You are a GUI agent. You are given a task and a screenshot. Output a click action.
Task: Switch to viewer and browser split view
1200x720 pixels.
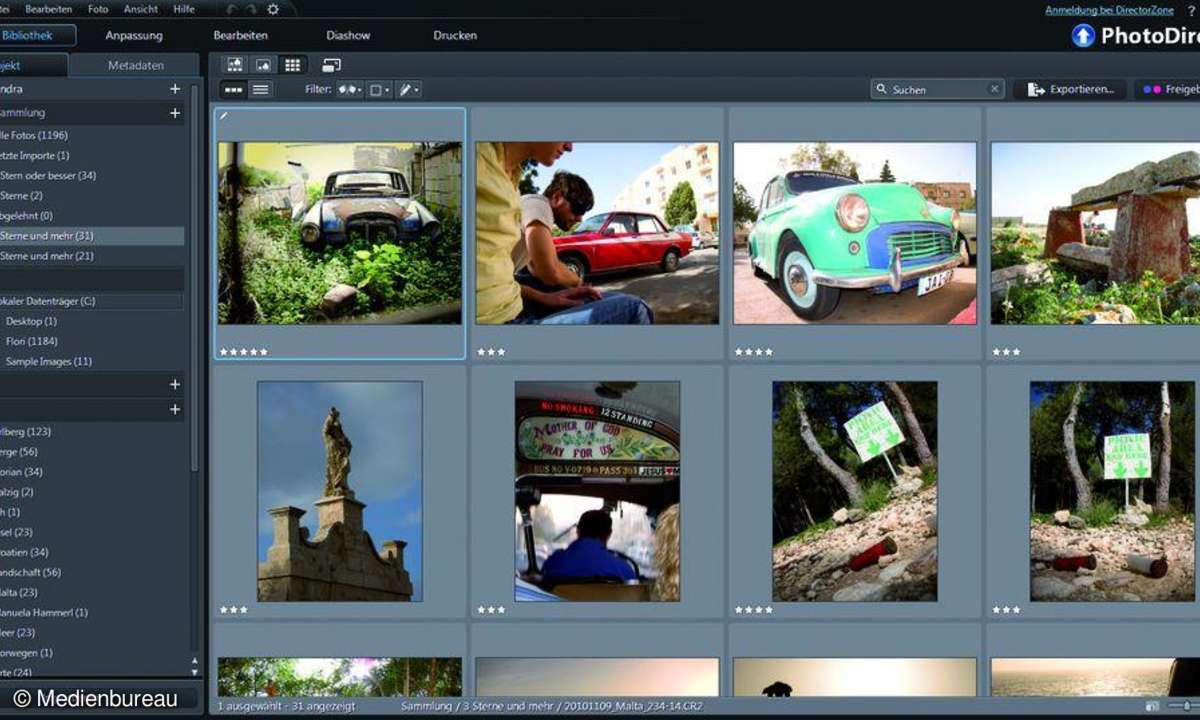[235, 65]
